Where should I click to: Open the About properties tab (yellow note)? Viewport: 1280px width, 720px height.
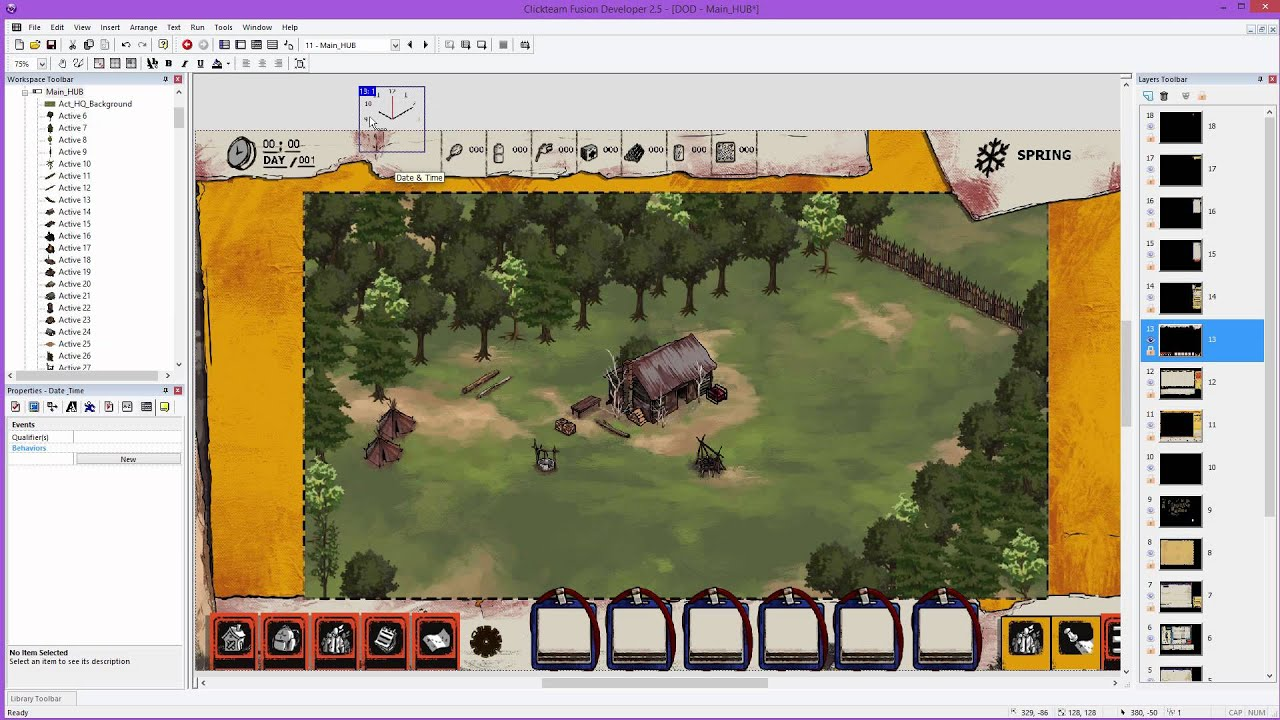(x=165, y=407)
